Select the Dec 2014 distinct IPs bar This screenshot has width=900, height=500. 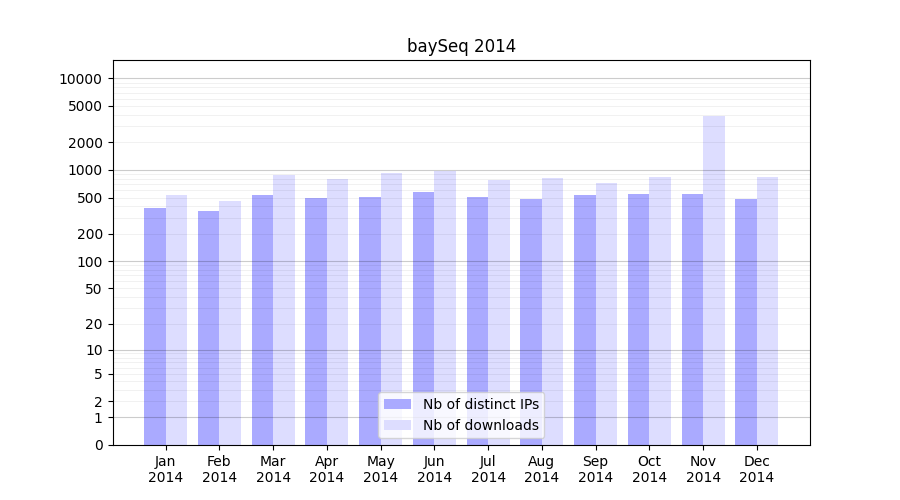746,322
